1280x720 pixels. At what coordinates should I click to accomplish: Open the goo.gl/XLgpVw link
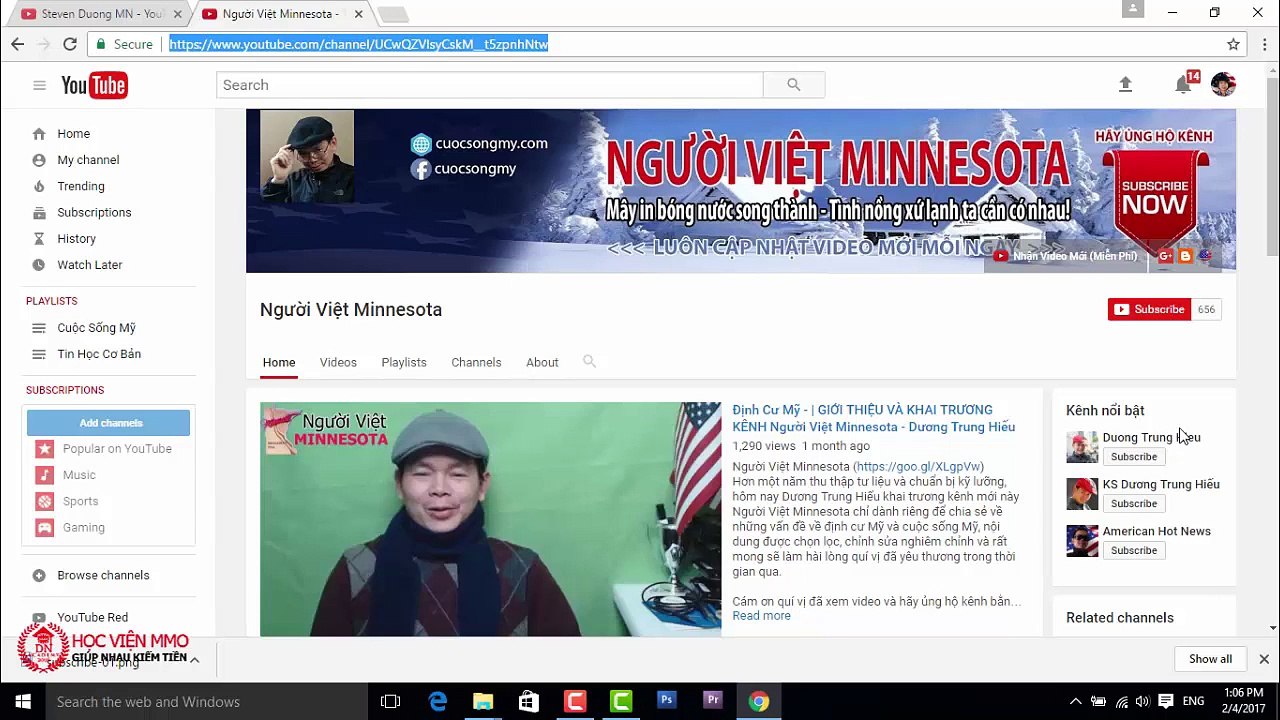pyautogui.click(x=918, y=467)
